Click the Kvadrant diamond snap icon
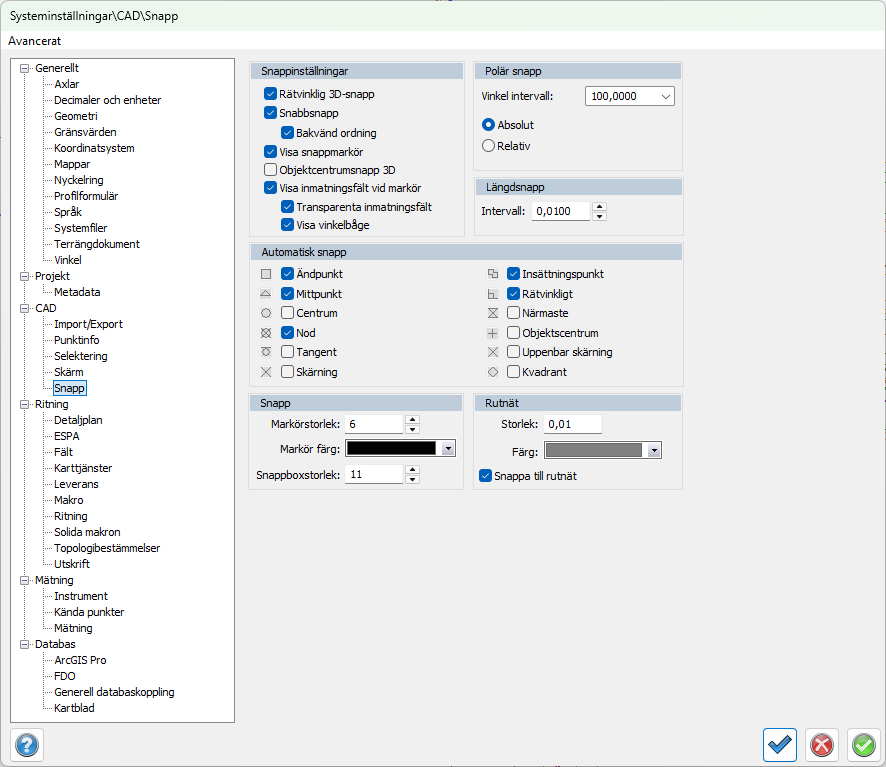This screenshot has width=886, height=767. [x=492, y=372]
